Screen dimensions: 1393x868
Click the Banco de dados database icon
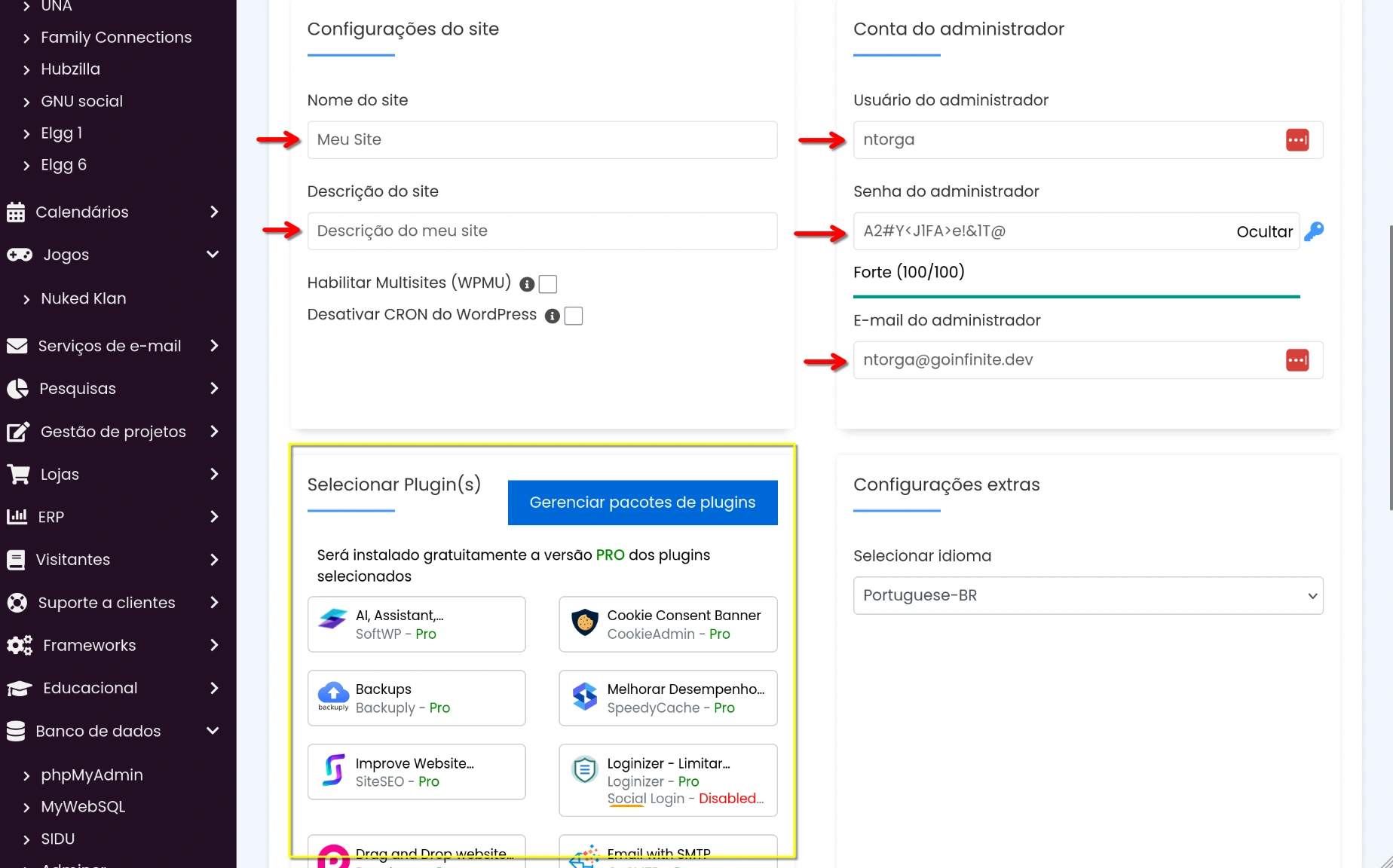tap(17, 731)
